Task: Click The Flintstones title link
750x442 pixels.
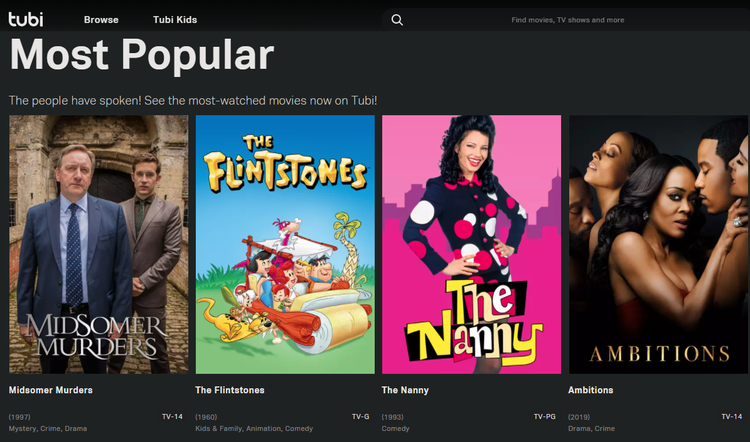Action: click(x=230, y=390)
